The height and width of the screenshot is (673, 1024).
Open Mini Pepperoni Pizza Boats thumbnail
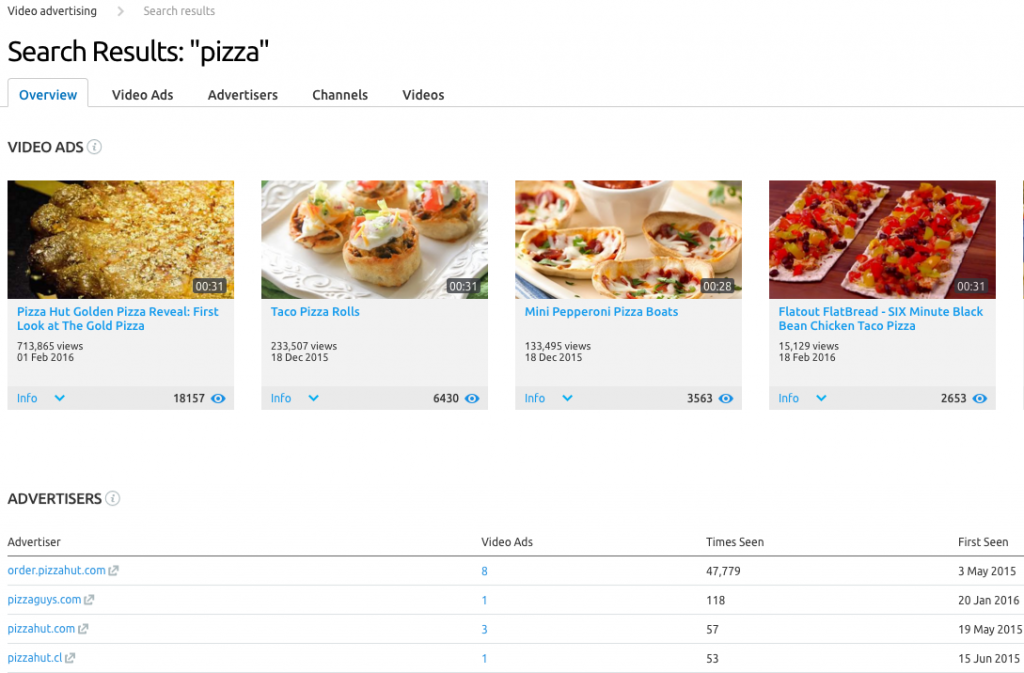coord(628,240)
